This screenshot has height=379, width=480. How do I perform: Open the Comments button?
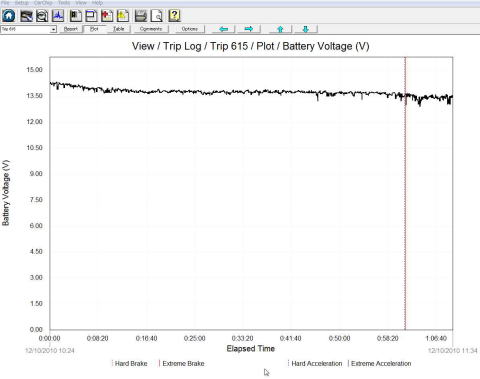(151, 29)
